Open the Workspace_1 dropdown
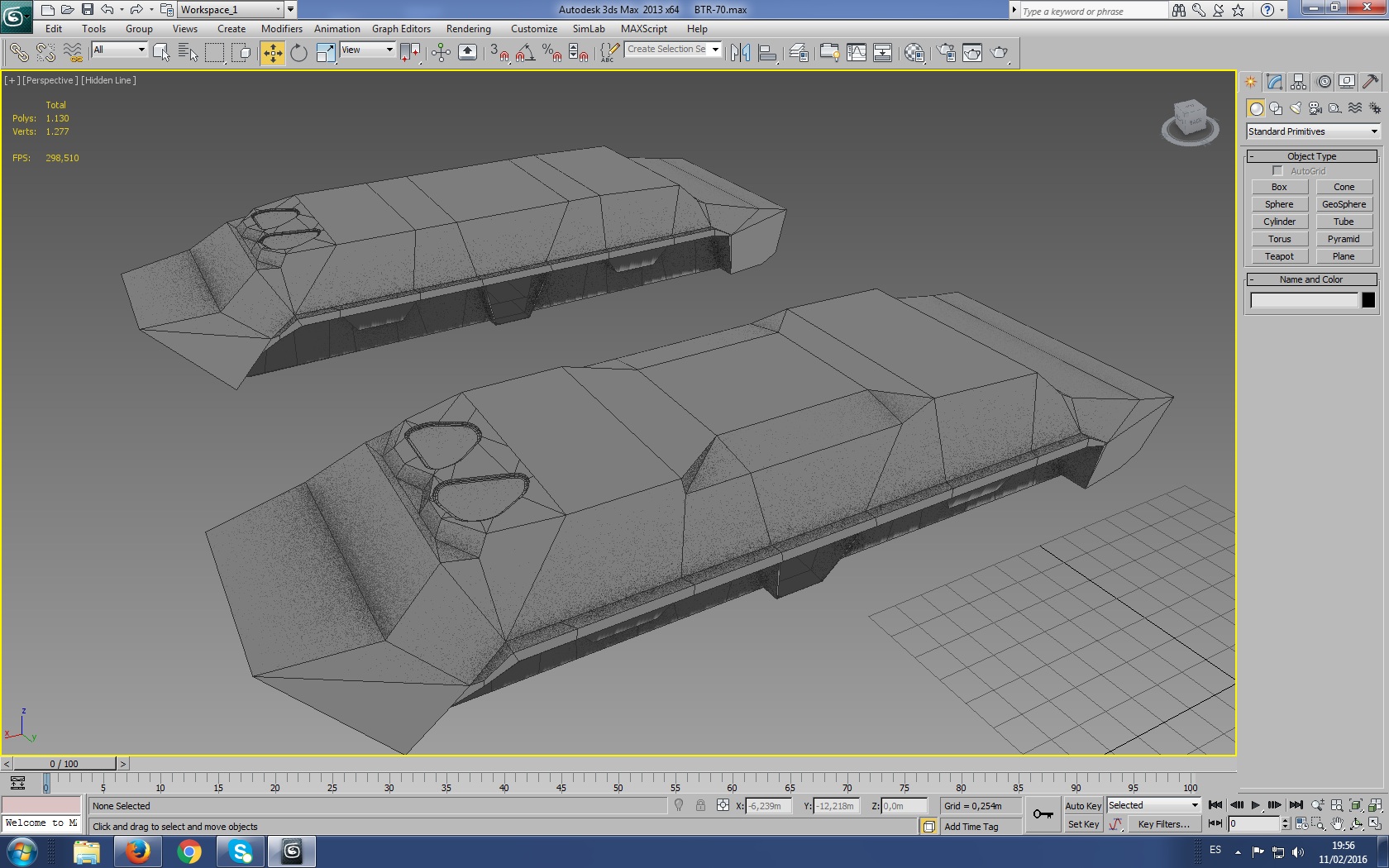 click(x=231, y=10)
